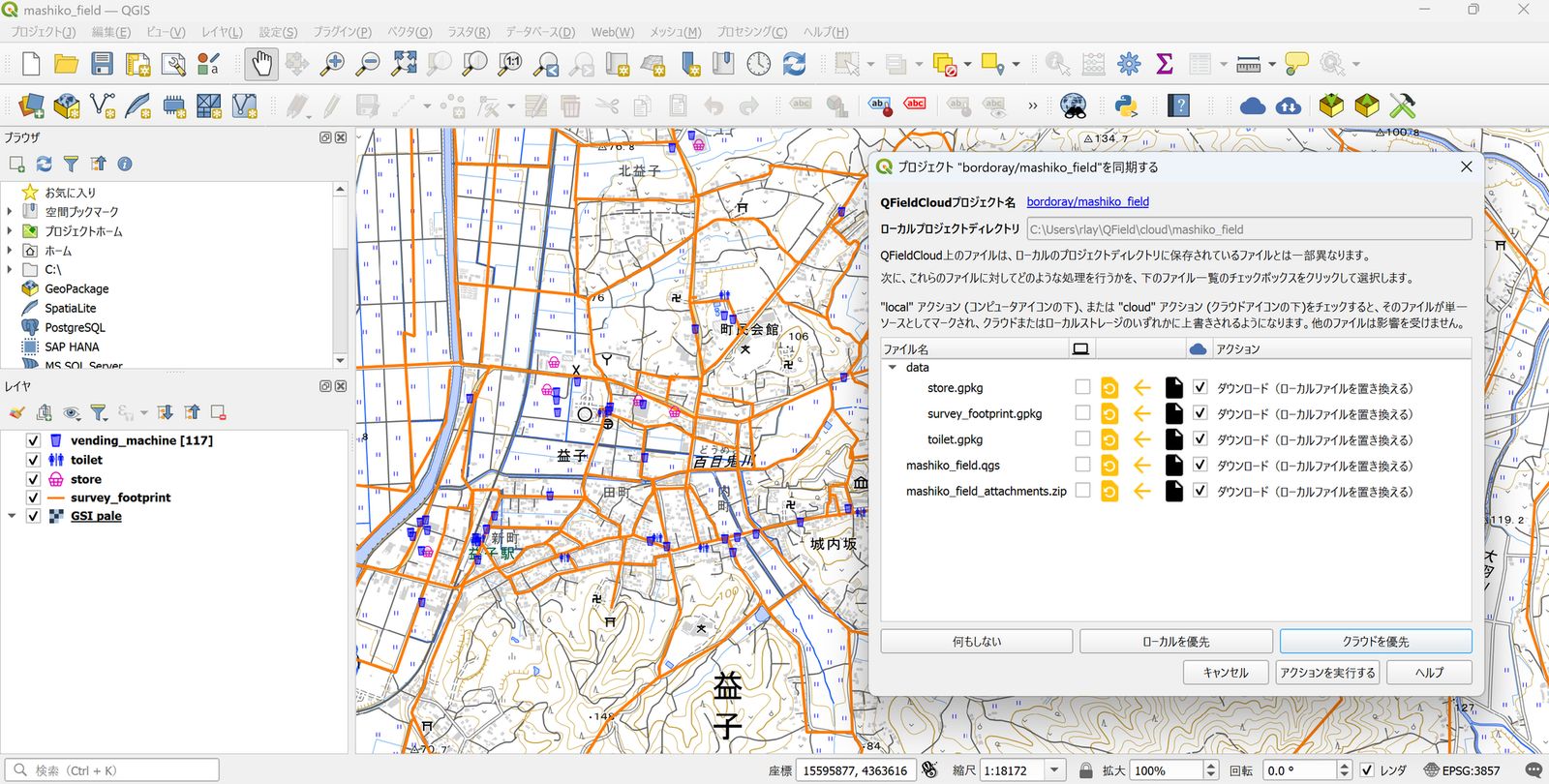The width and height of the screenshot is (1549, 784).
Task: Click the Help question mark toolbar icon
Action: 1178,105
